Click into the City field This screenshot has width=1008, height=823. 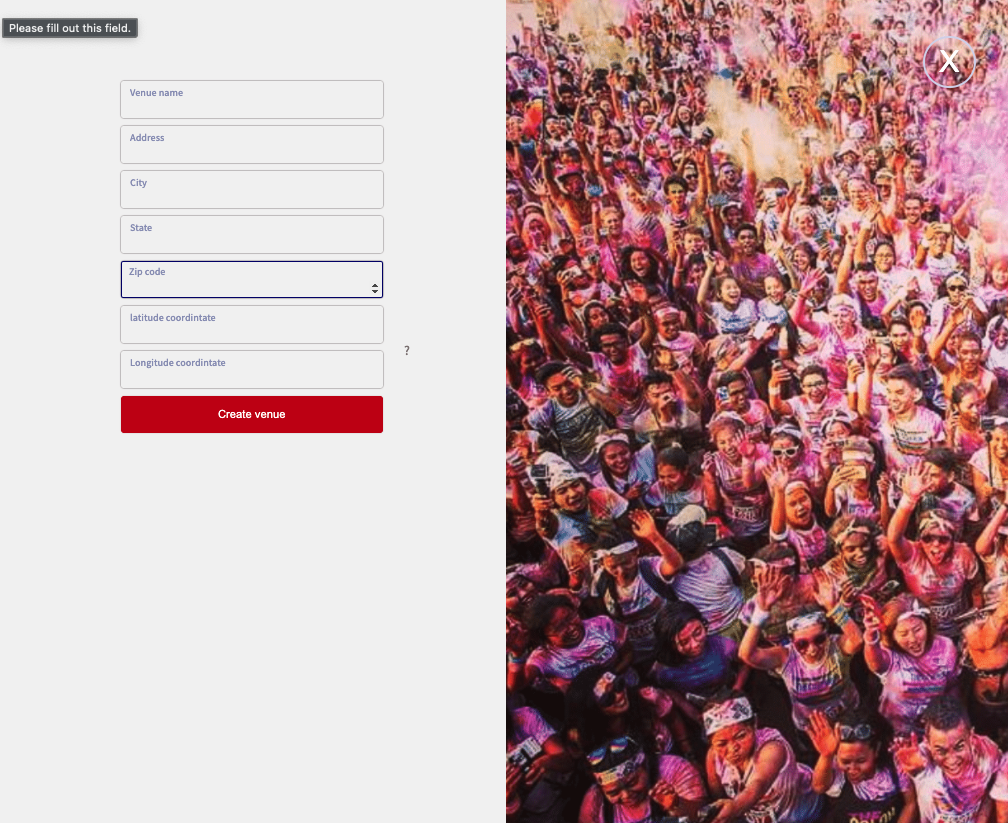tap(252, 189)
